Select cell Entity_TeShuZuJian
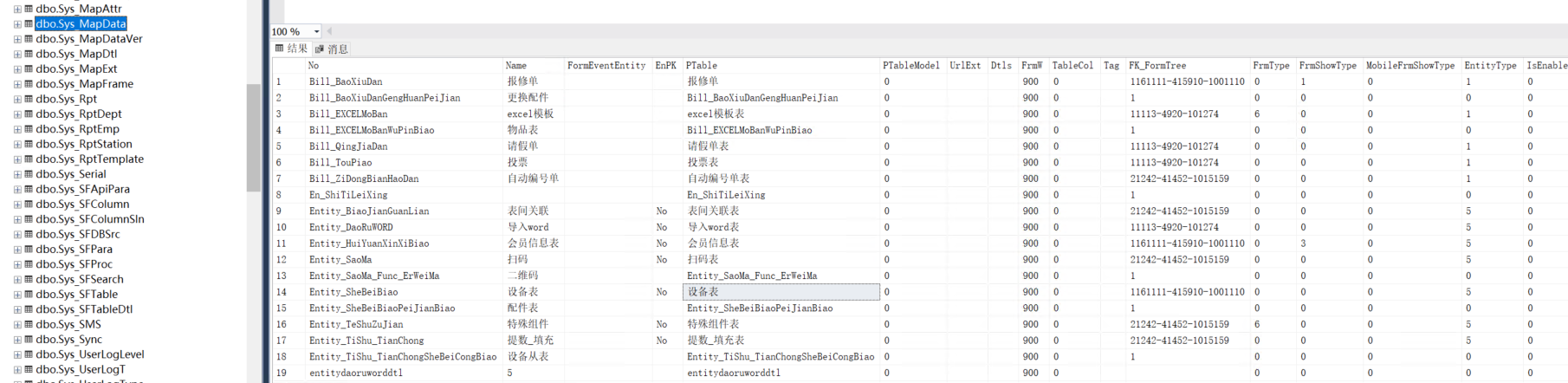This screenshot has width=1568, height=383. pyautogui.click(x=404, y=324)
